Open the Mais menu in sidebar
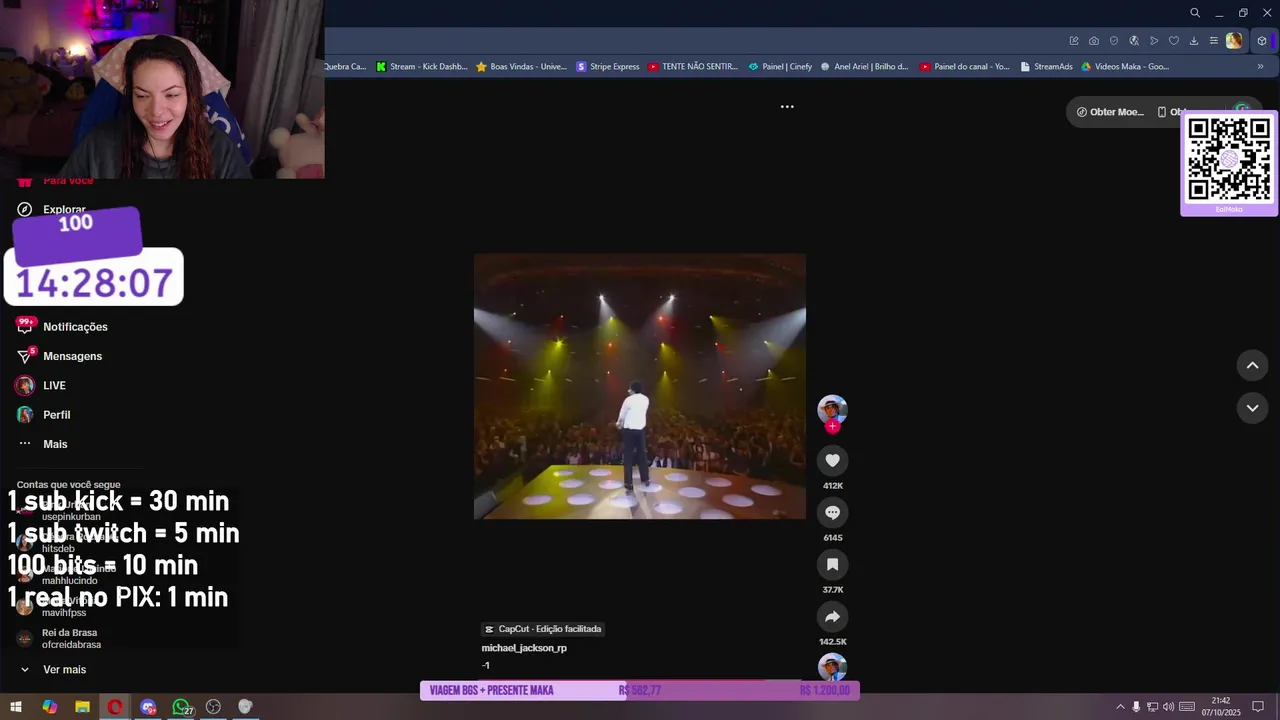The image size is (1280, 720). pyautogui.click(x=43, y=444)
